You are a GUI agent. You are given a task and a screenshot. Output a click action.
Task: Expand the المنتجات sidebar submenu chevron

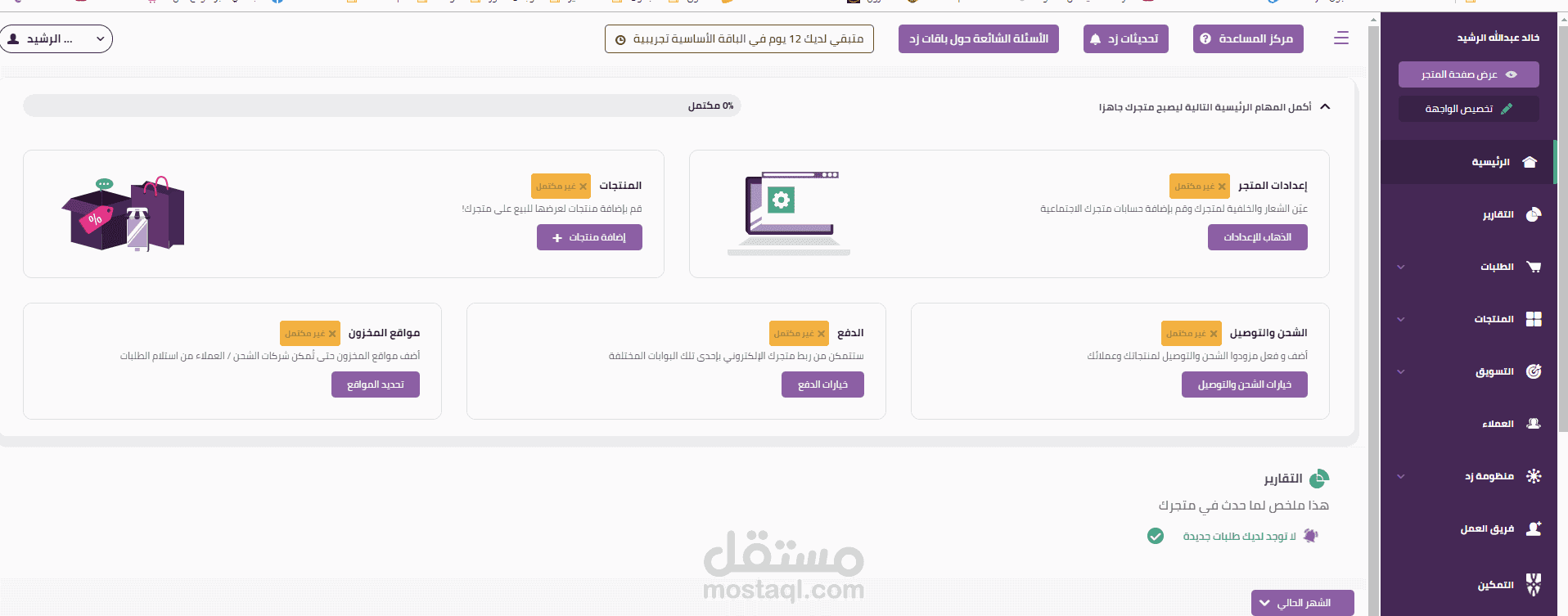[1401, 319]
